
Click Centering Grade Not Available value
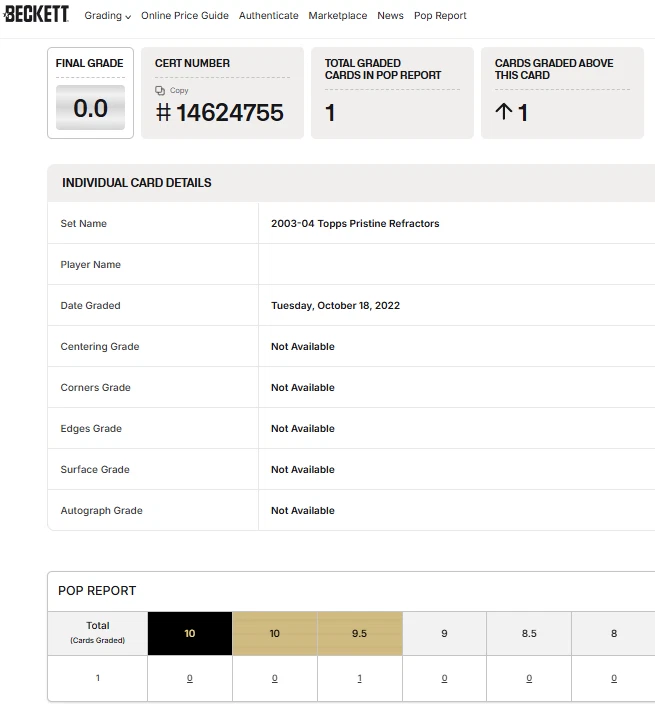303,347
